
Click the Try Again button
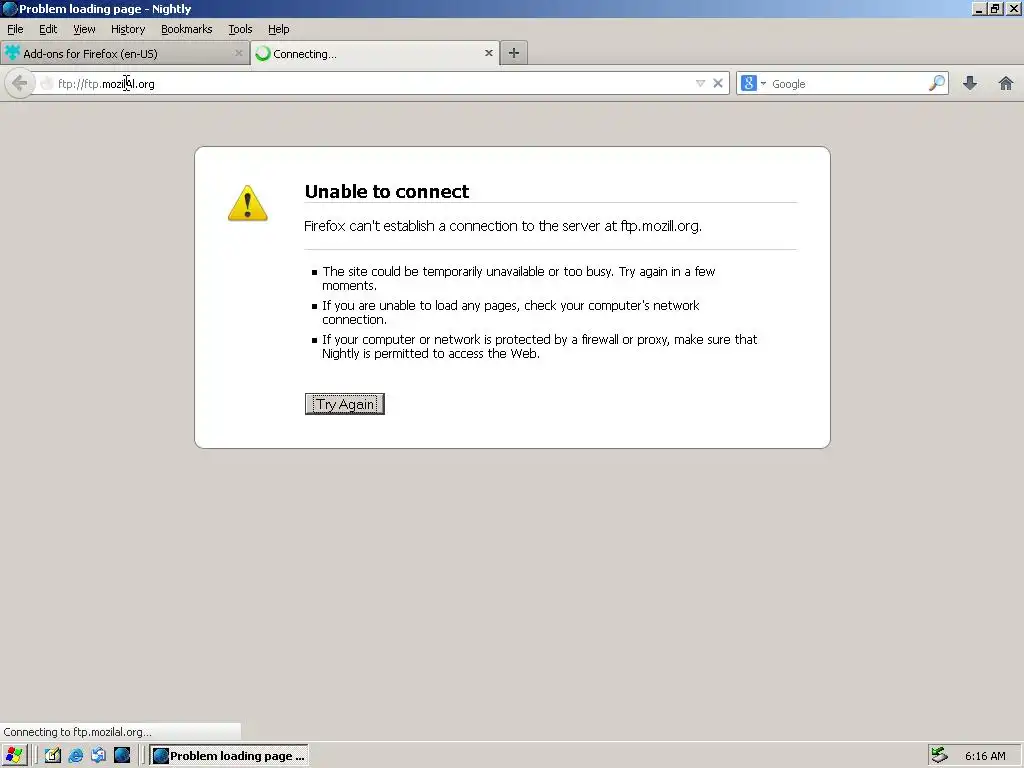point(345,404)
